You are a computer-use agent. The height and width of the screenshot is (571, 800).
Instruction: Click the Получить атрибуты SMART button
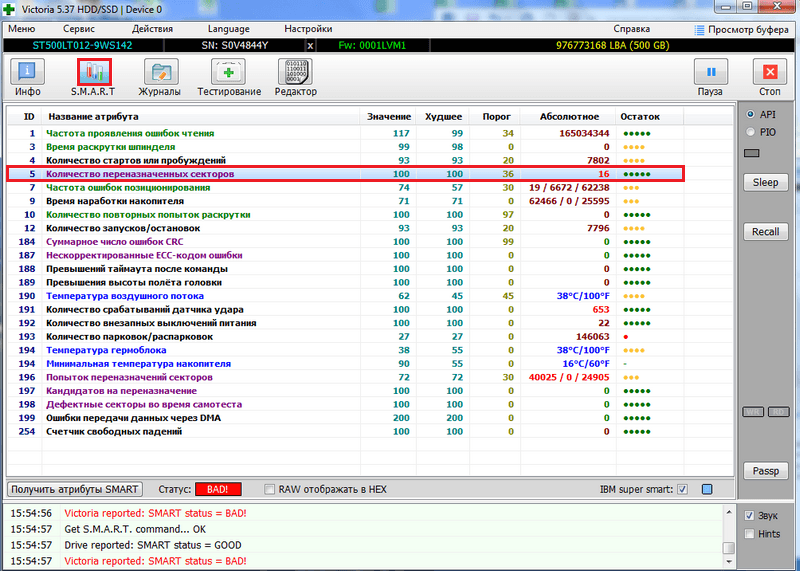(x=74, y=489)
